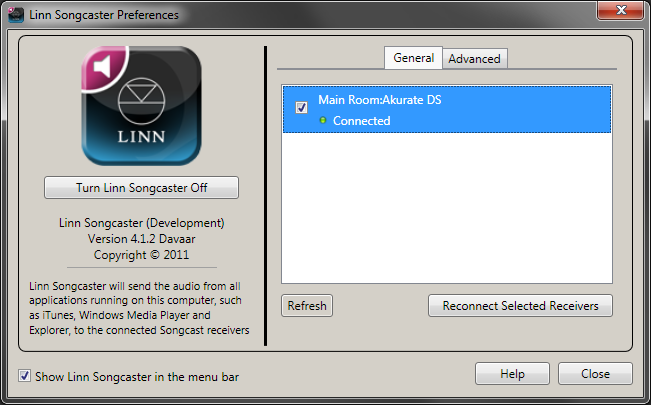Close the window using the title bar X
This screenshot has height=405, width=651.
point(620,10)
